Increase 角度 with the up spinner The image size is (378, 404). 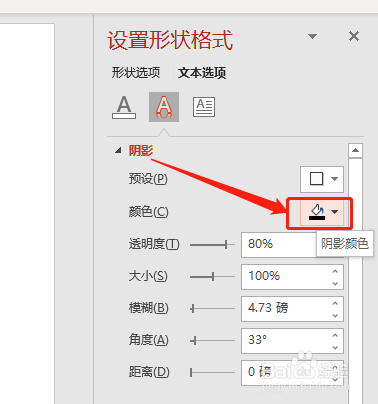tap(335, 335)
